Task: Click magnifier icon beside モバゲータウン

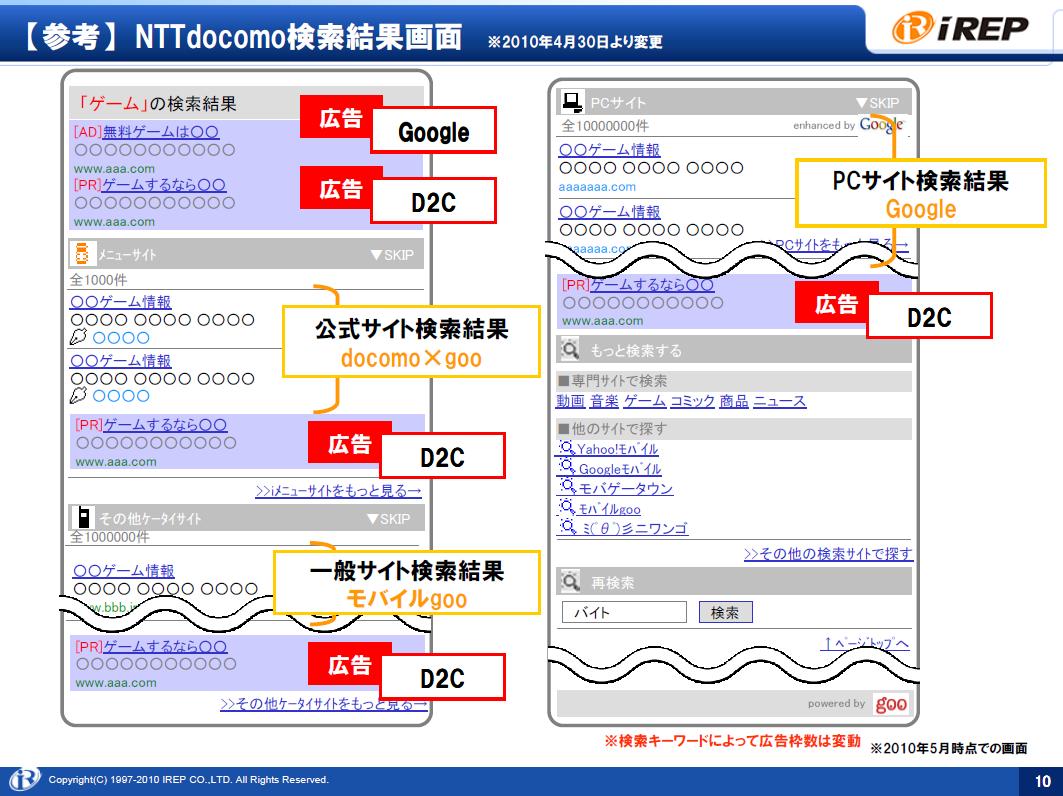Action: [567, 487]
